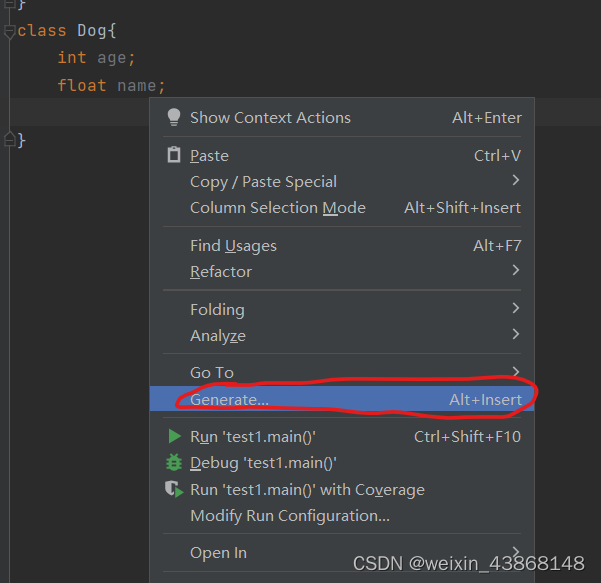The image size is (601, 583).
Task: Open the Folding menu entry
Action: pos(342,310)
